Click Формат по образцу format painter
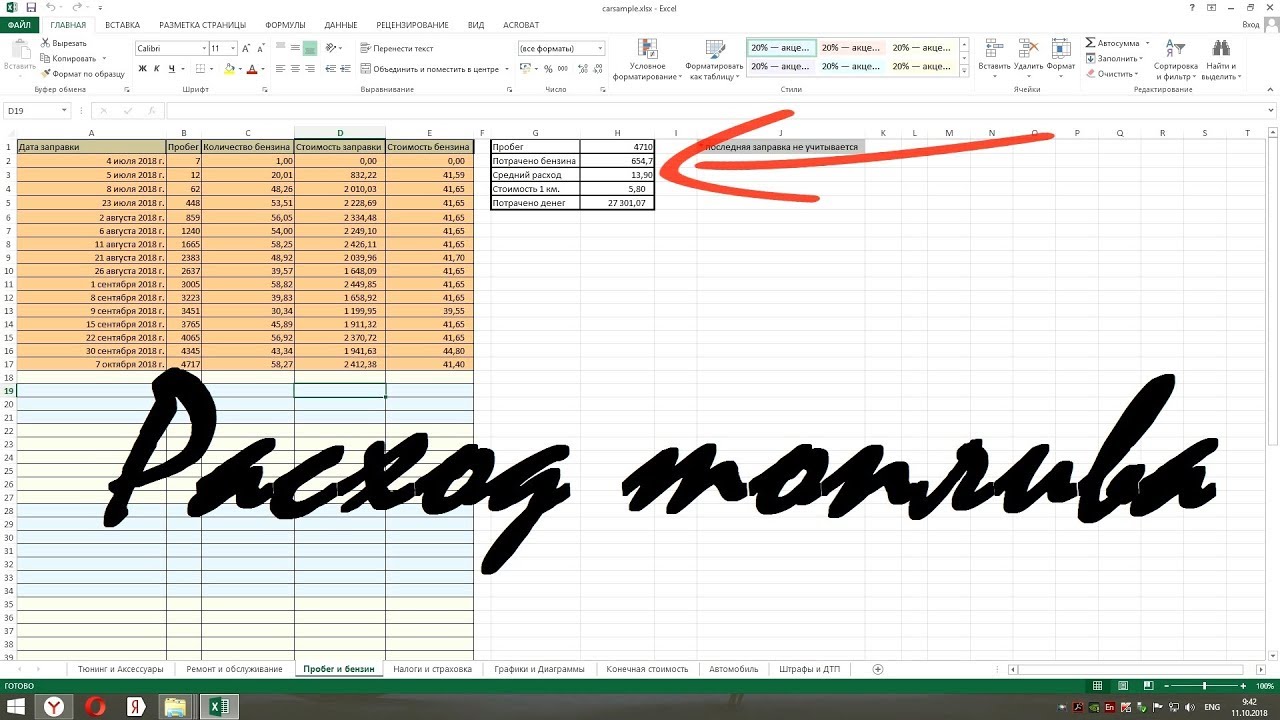The height and width of the screenshot is (720, 1280). click(82, 73)
